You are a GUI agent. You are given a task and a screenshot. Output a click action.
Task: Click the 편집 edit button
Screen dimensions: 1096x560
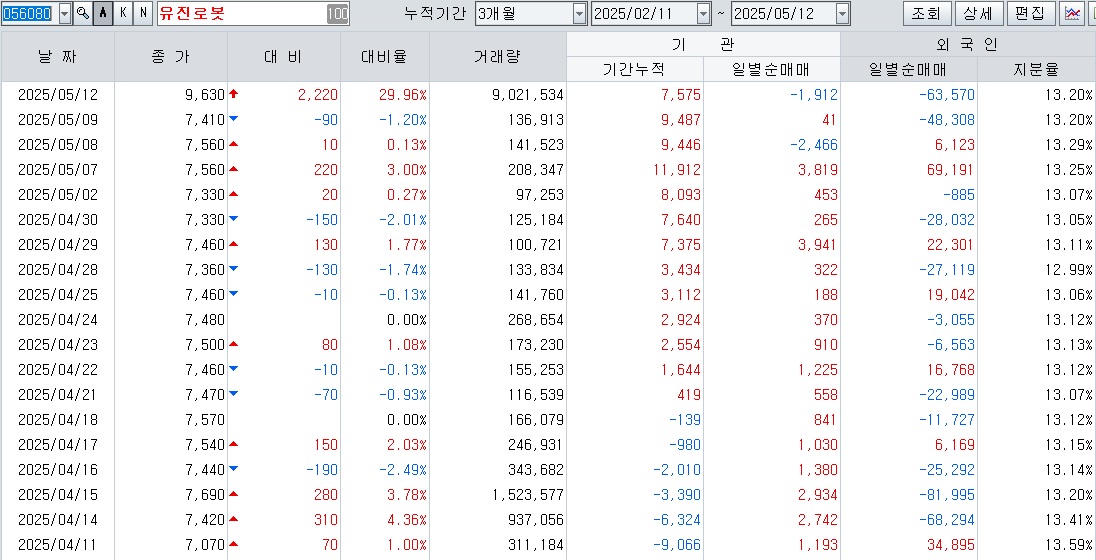[1032, 13]
